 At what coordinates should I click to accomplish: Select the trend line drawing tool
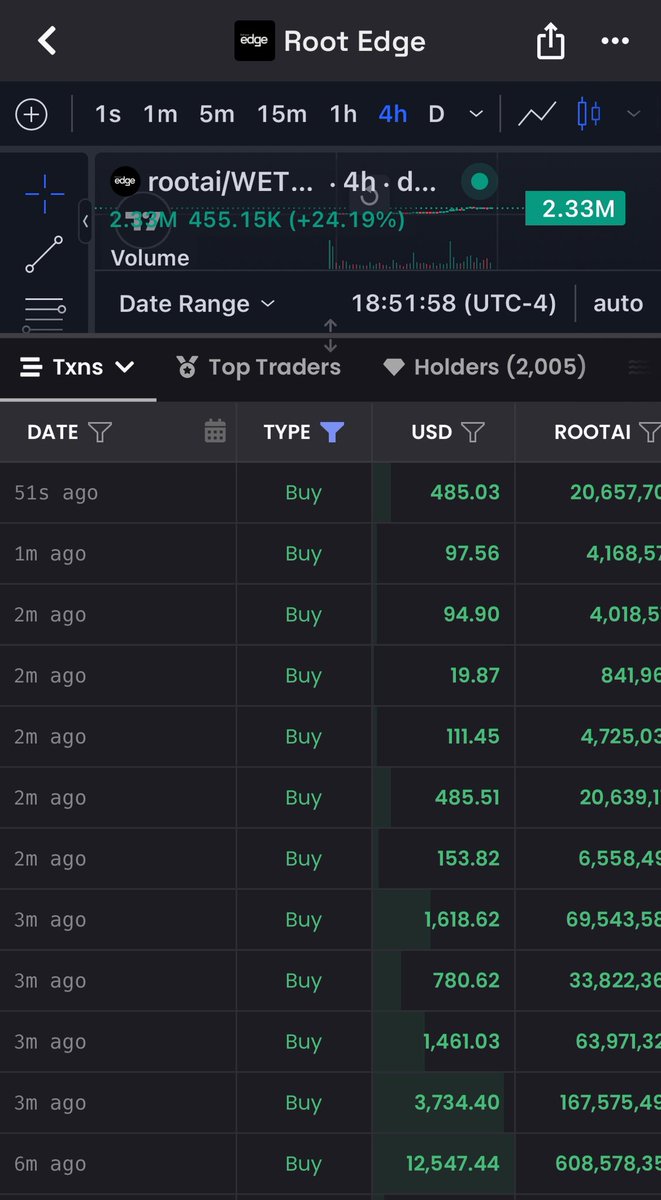pyautogui.click(x=44, y=254)
